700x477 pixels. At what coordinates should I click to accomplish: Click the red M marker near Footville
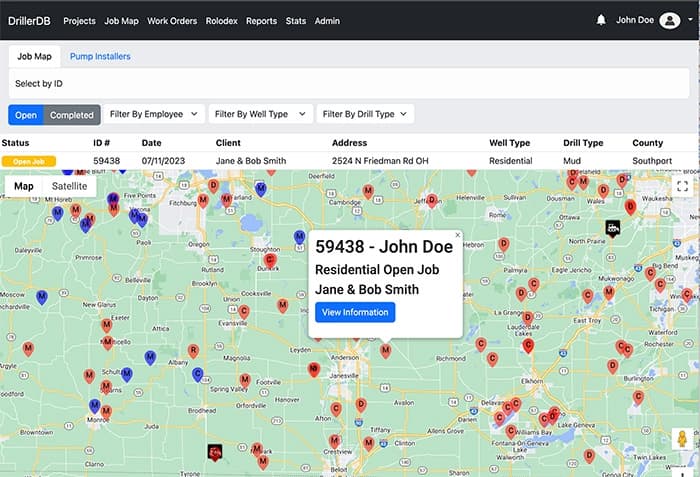tap(245, 379)
